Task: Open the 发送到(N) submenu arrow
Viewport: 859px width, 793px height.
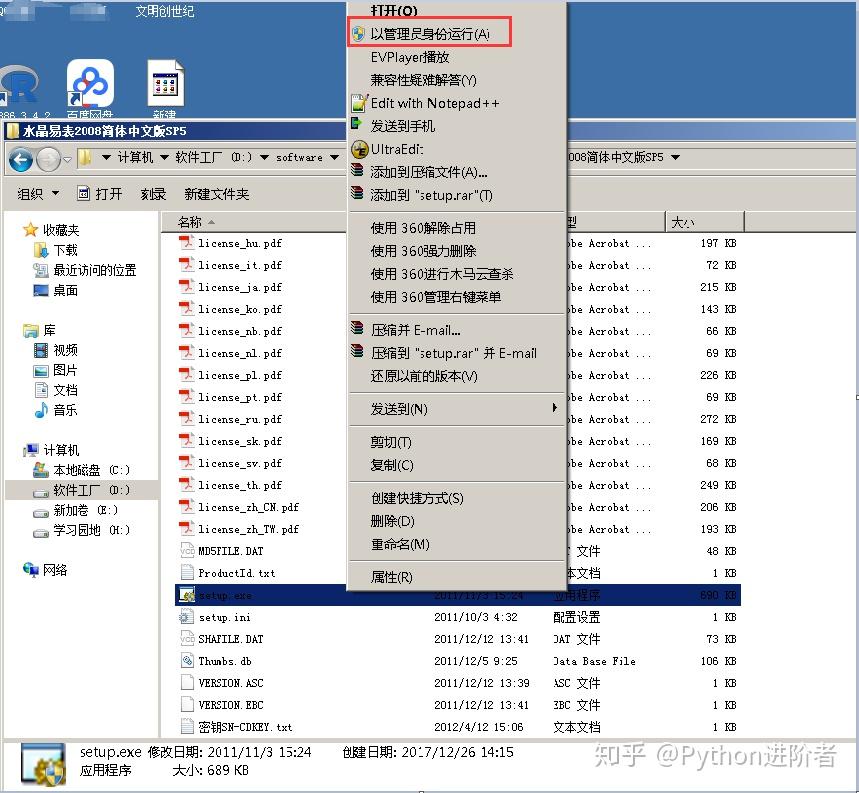Action: click(555, 409)
